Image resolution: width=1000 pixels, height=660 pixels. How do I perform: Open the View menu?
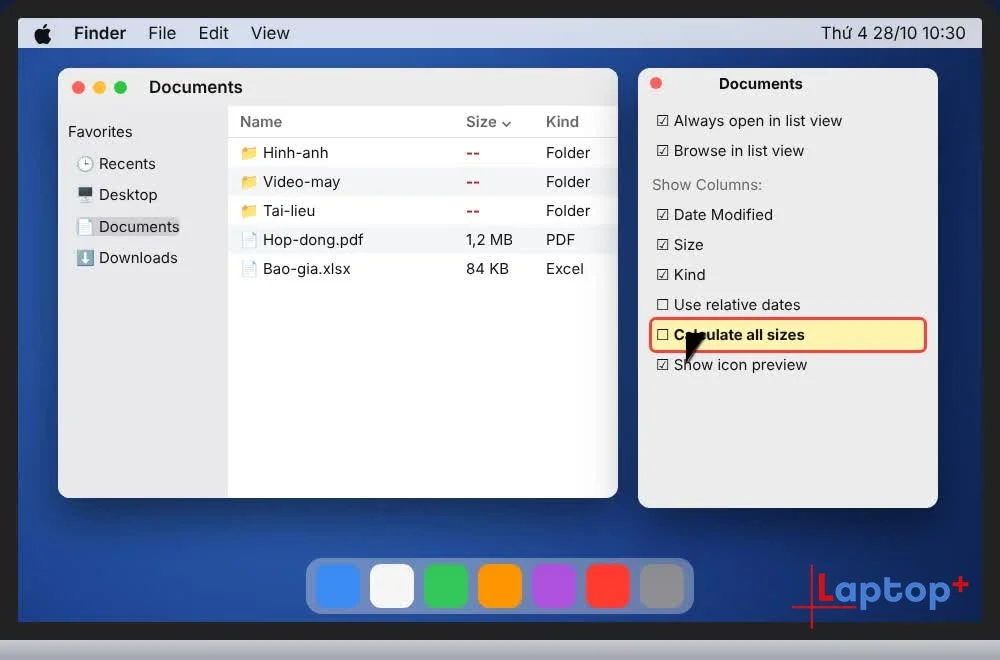pyautogui.click(x=270, y=33)
